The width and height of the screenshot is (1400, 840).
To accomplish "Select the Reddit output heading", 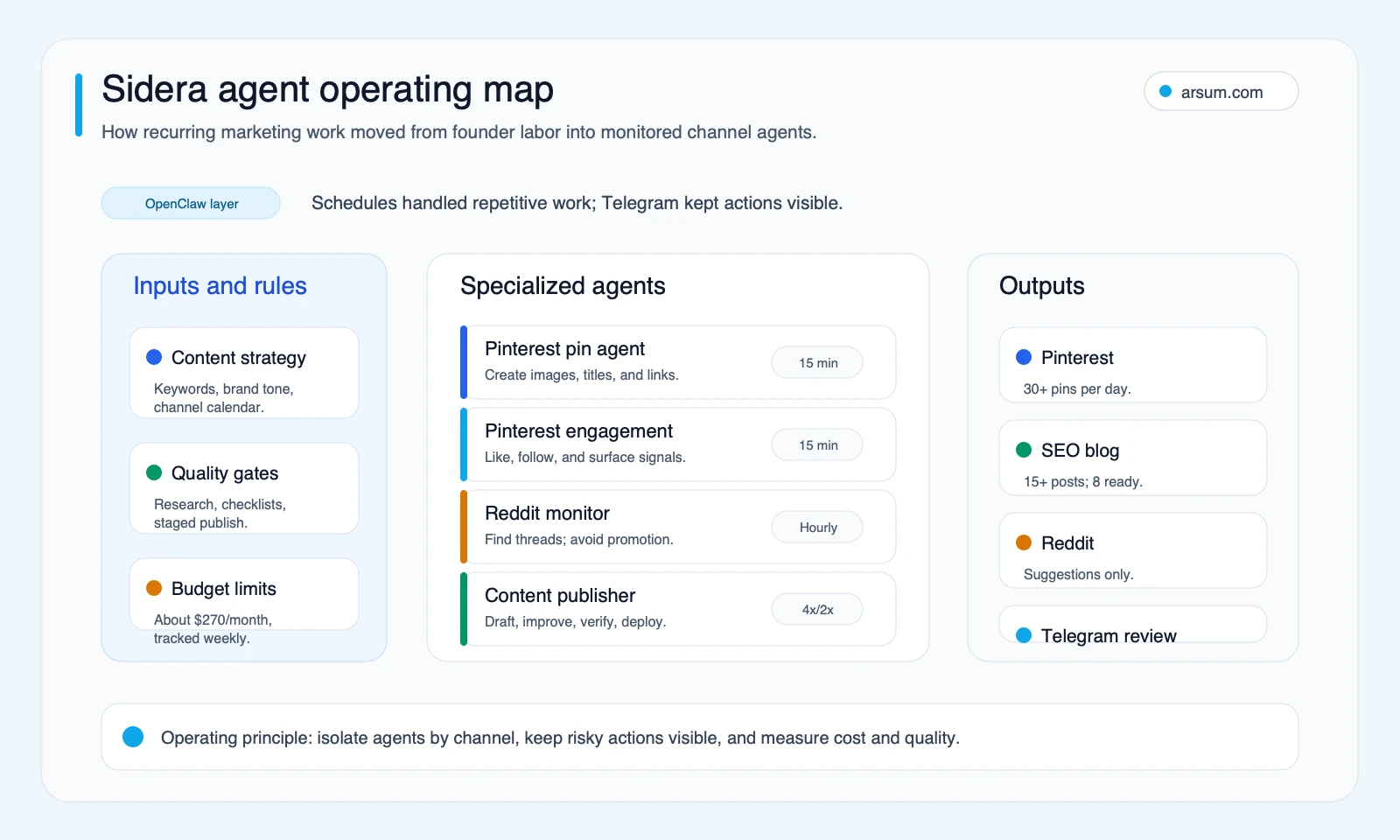I will [1067, 543].
